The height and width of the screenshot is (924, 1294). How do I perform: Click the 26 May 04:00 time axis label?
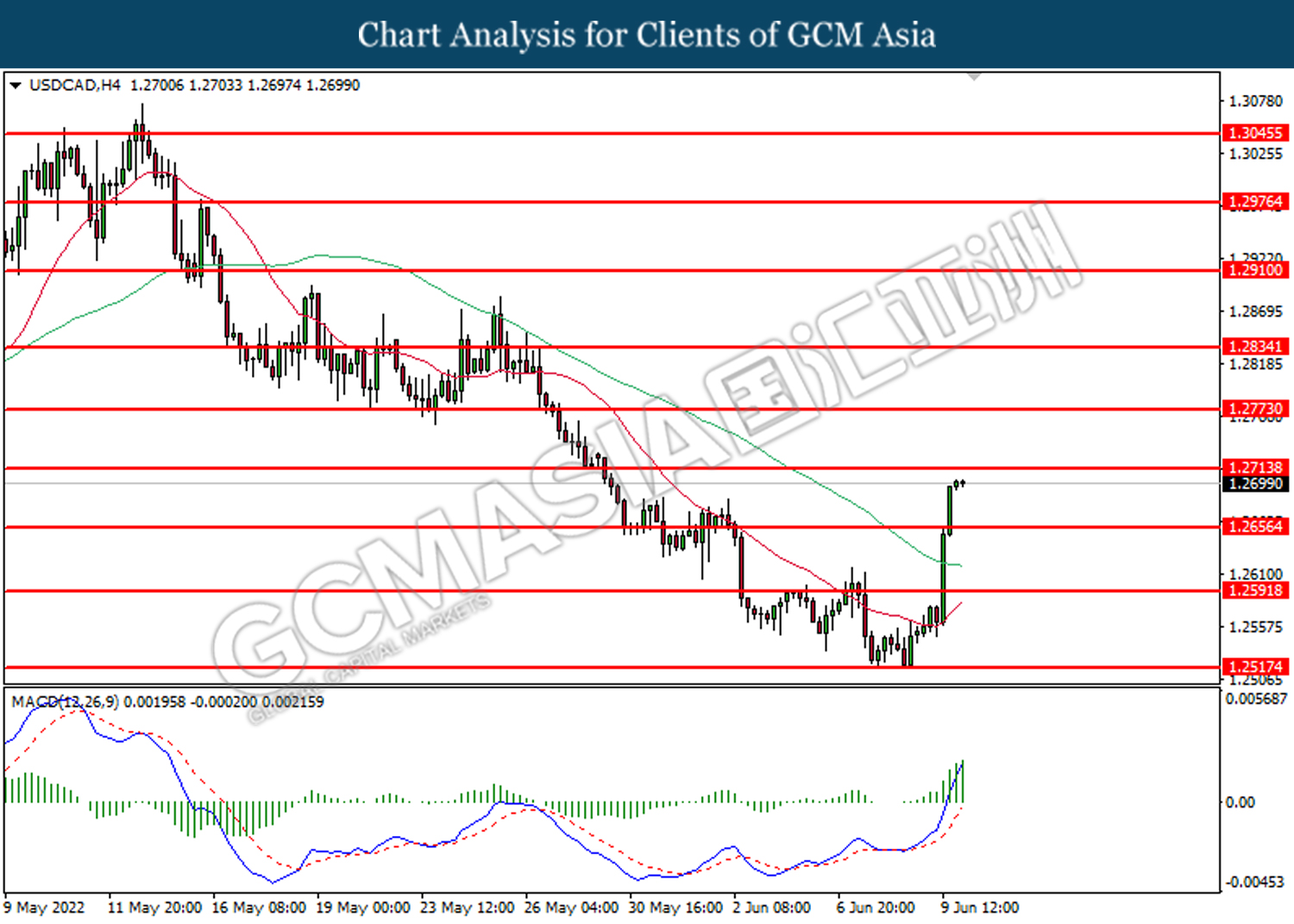571,908
